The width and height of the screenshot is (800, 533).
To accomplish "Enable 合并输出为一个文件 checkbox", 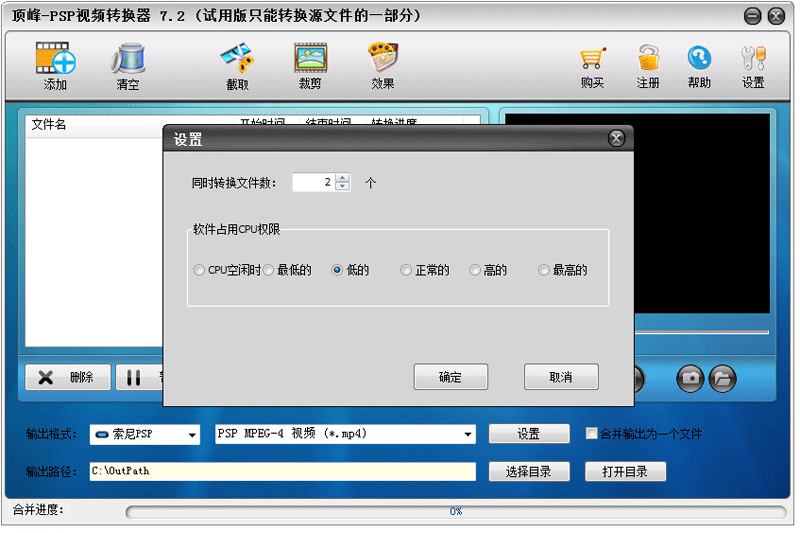I will click(591, 434).
